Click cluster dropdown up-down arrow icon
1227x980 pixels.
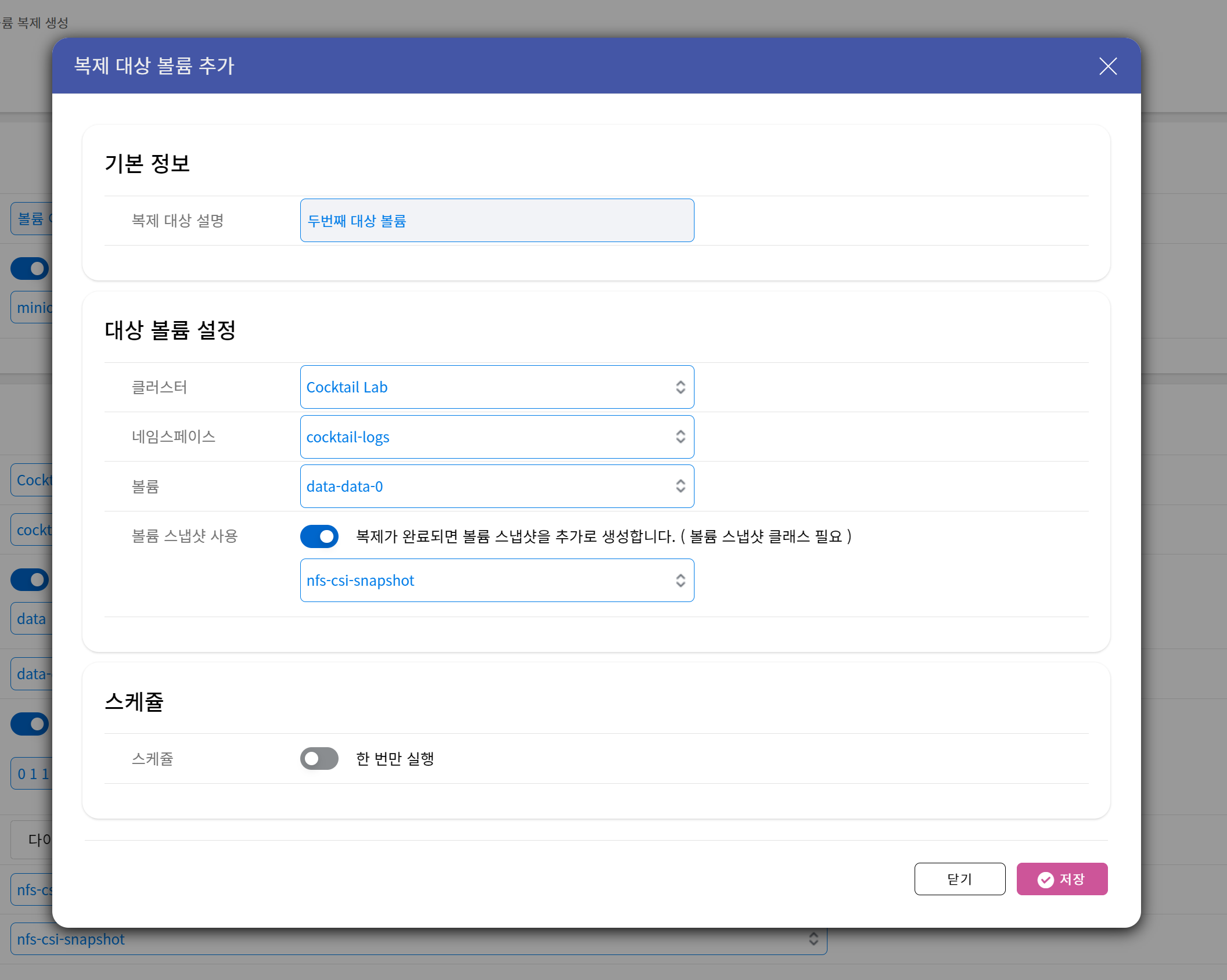tap(680, 387)
